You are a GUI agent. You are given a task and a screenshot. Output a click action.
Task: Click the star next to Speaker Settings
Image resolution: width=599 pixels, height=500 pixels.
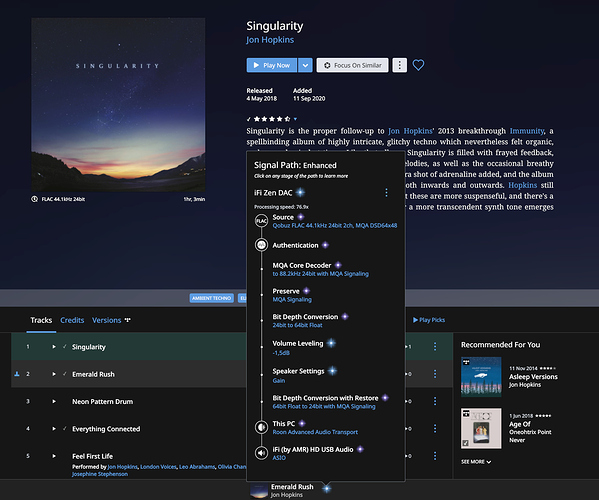click(x=333, y=371)
